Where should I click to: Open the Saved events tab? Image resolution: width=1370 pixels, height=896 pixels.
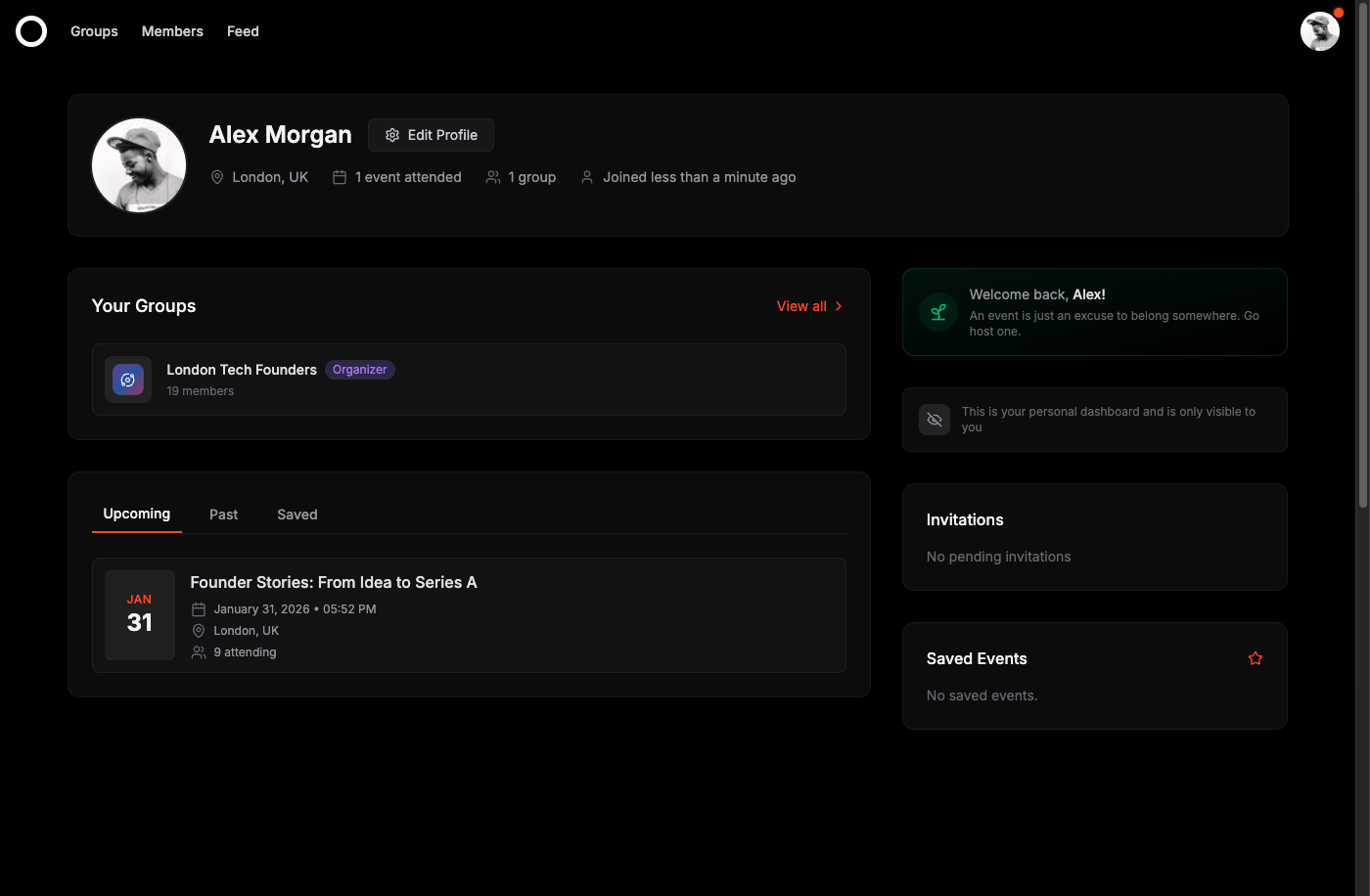[297, 514]
